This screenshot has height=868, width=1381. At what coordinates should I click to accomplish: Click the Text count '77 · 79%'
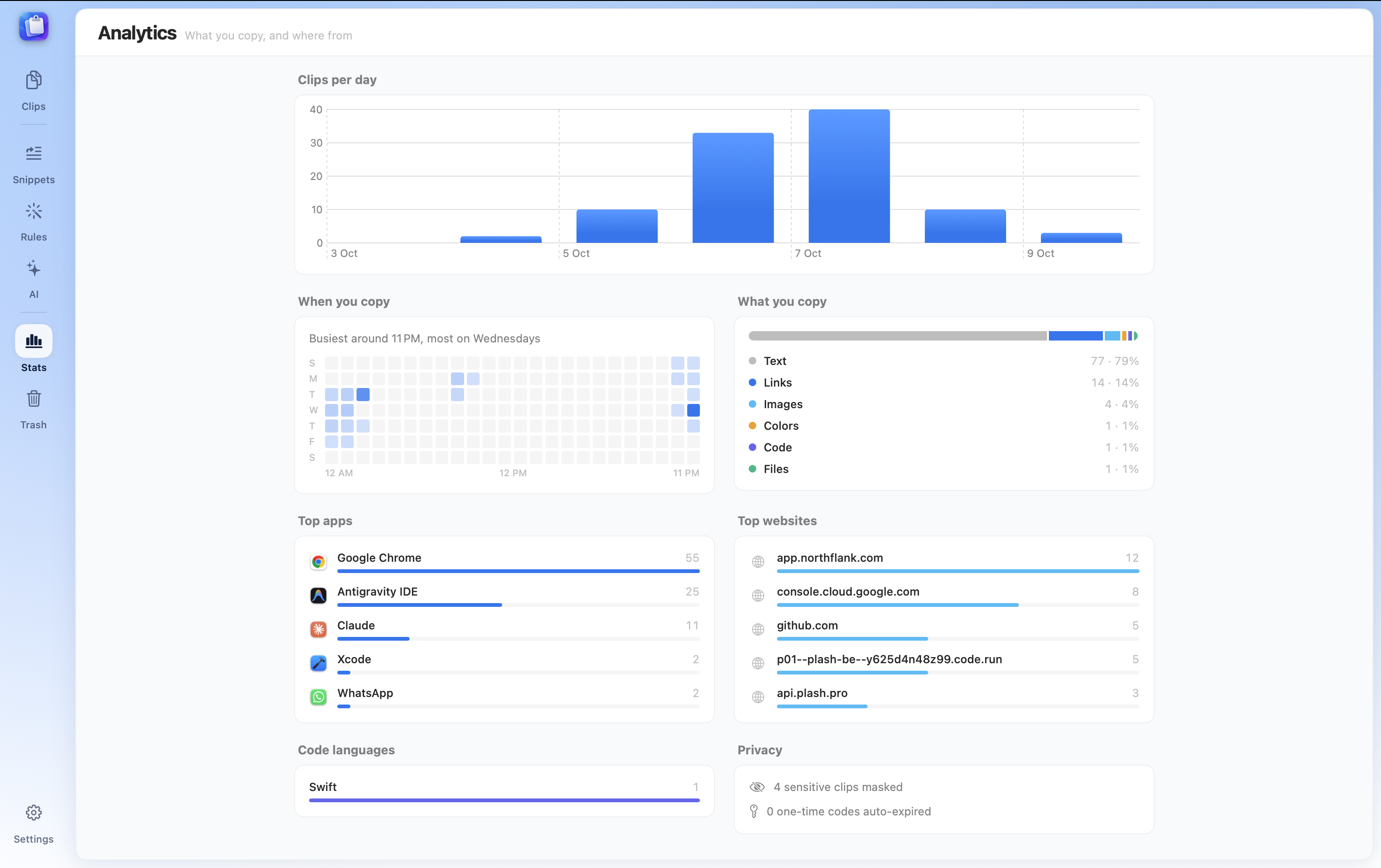(x=1114, y=361)
